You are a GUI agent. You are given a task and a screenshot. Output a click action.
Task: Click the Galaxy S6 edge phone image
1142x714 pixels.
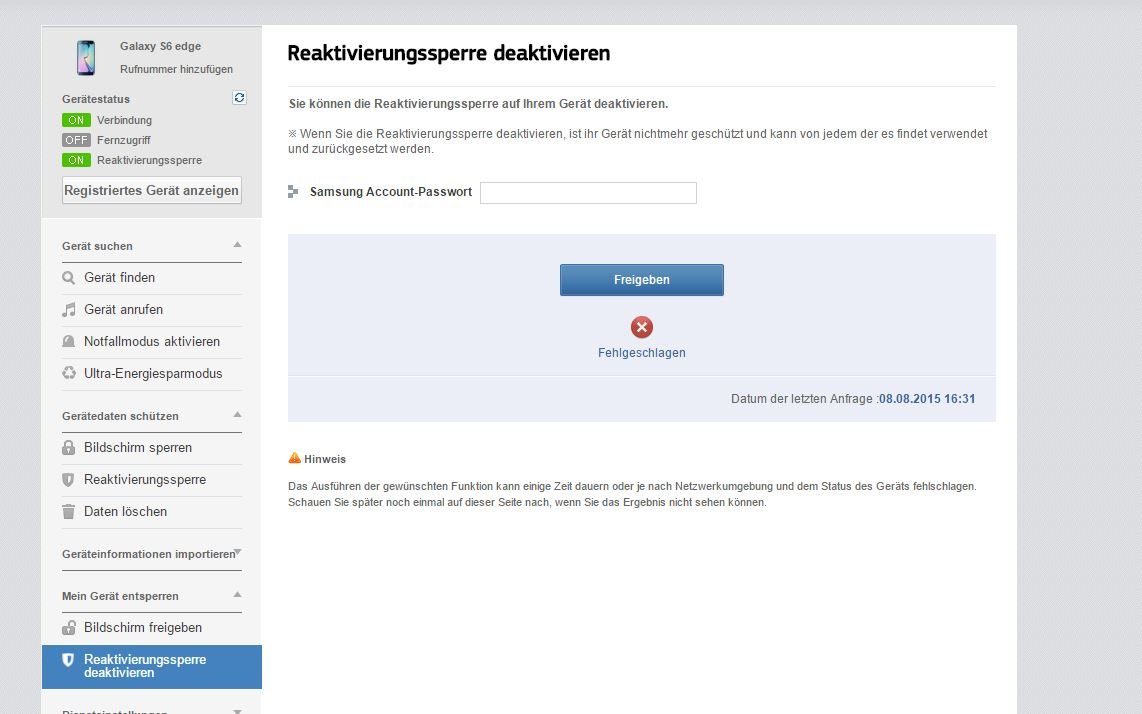click(86, 58)
